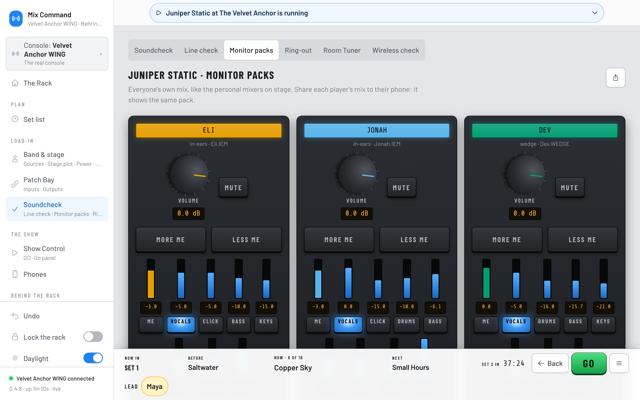Open The Rack home icon
Viewport: 640px width, 400px height.
coord(15,83)
